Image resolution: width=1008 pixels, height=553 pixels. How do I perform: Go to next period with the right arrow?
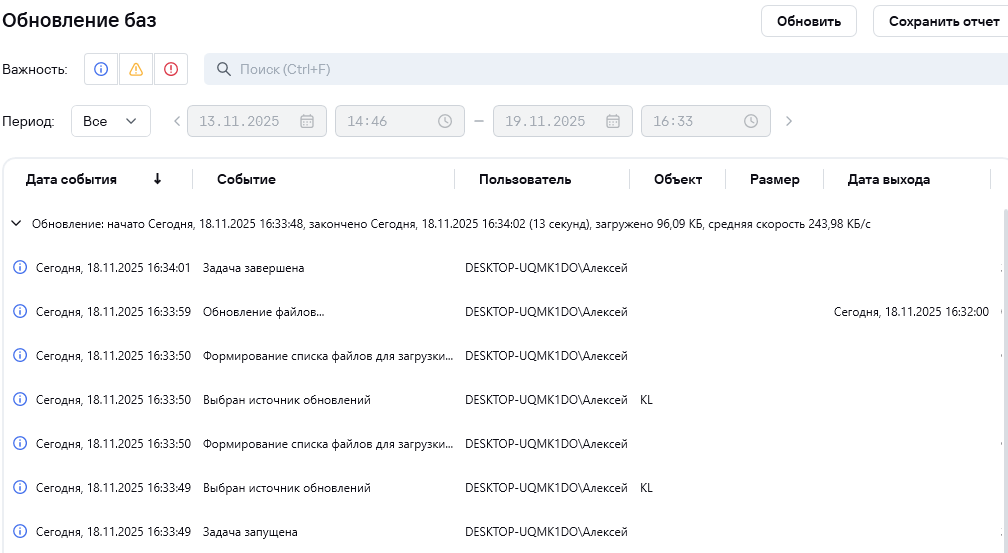pos(789,121)
